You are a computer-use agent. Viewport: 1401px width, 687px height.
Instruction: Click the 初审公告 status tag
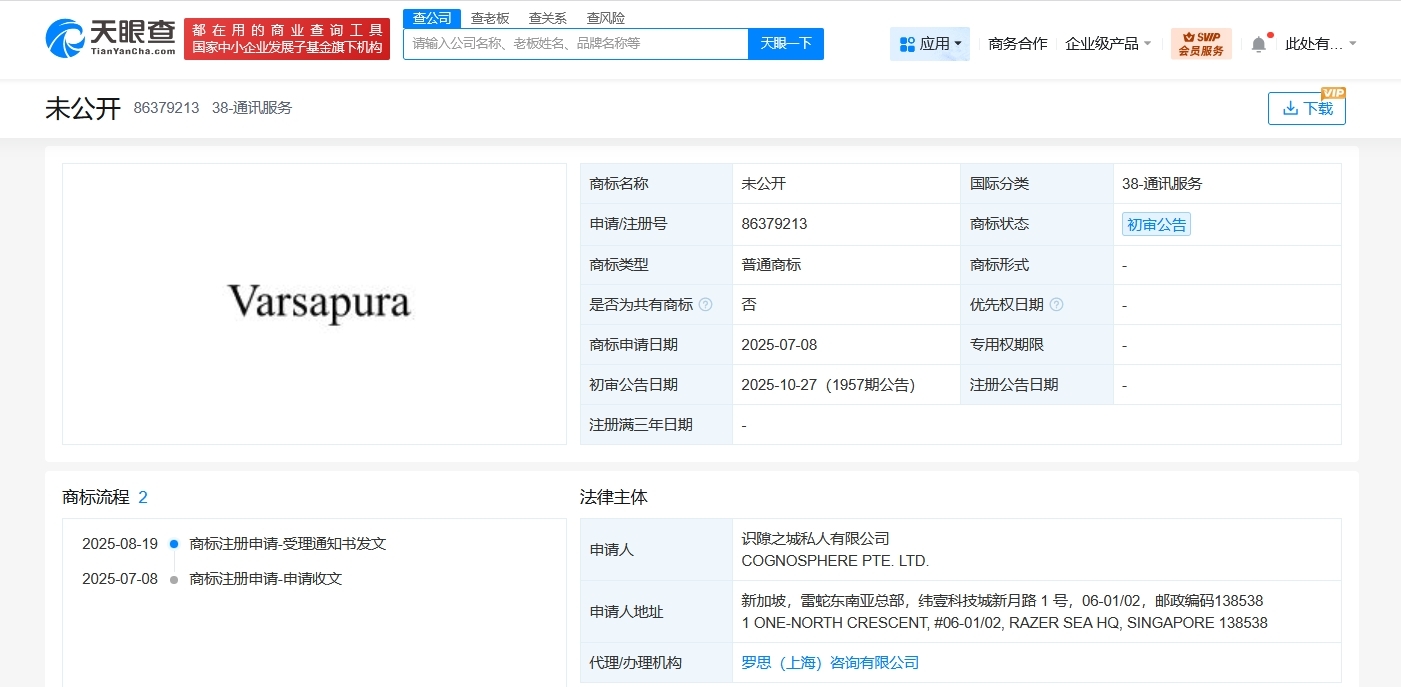[1156, 224]
